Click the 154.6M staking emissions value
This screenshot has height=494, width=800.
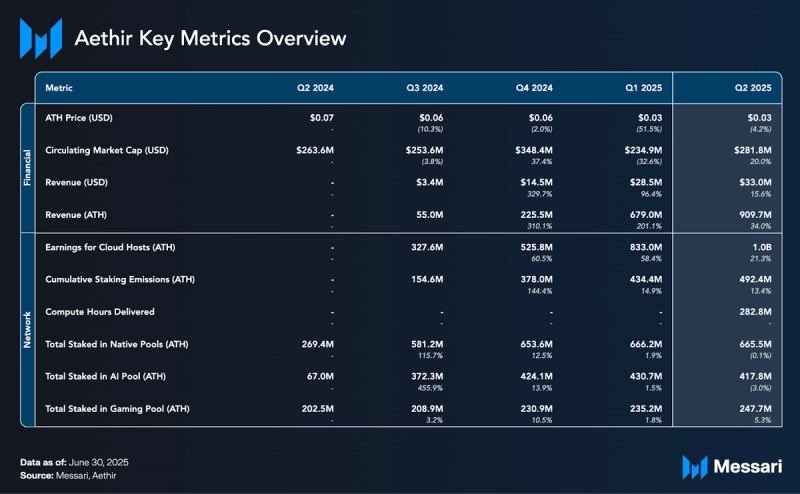pos(427,279)
